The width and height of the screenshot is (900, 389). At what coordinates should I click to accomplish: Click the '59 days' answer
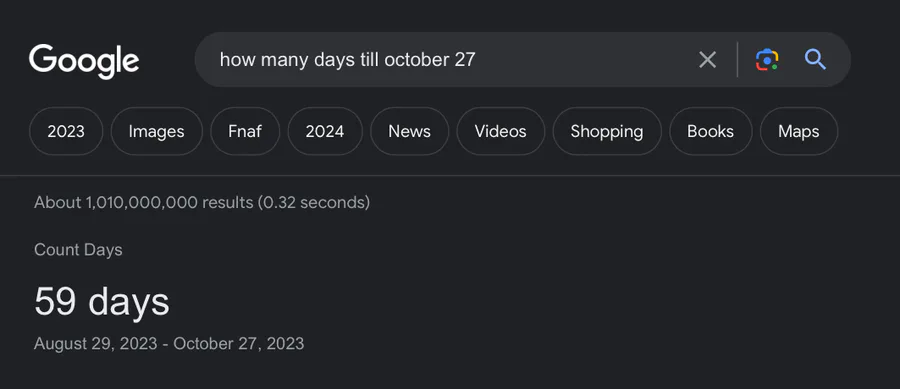point(102,301)
